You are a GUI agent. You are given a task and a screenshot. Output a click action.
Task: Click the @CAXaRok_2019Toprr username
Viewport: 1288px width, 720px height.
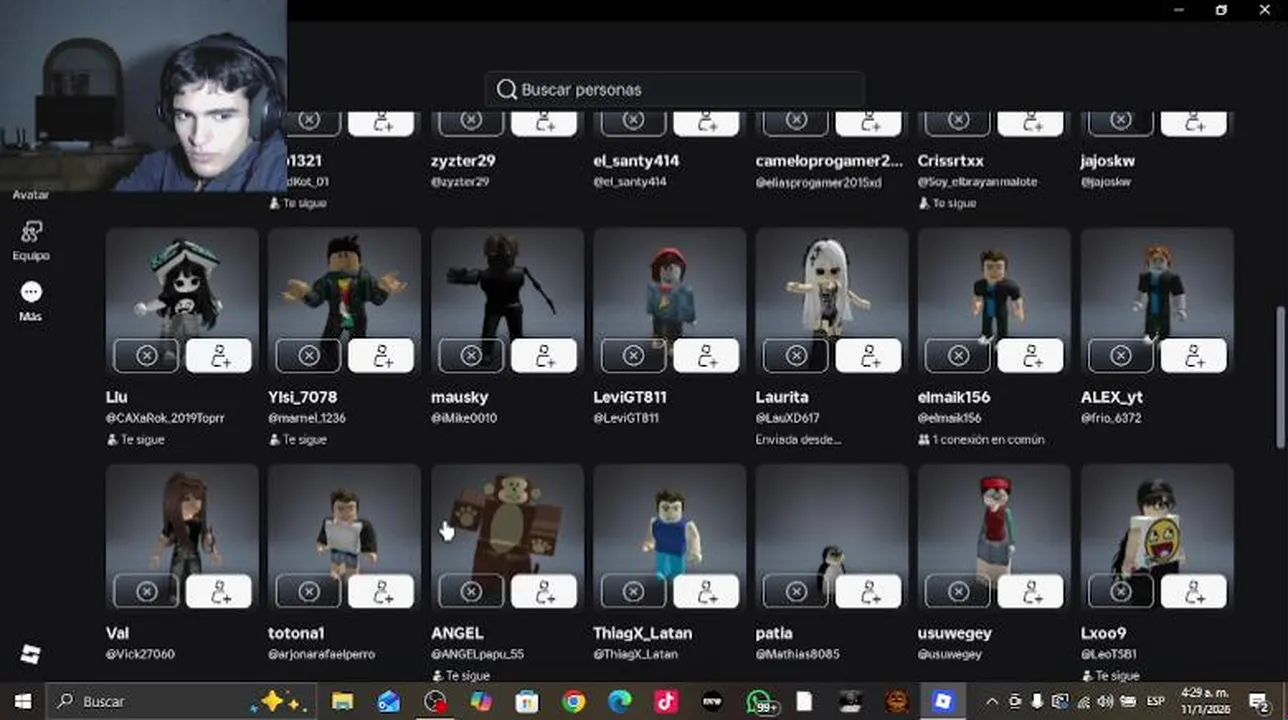165,418
